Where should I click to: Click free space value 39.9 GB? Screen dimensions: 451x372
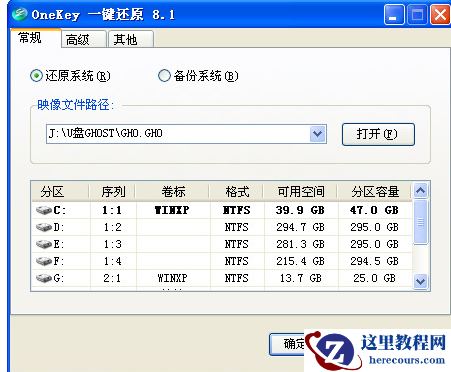(x=300, y=210)
